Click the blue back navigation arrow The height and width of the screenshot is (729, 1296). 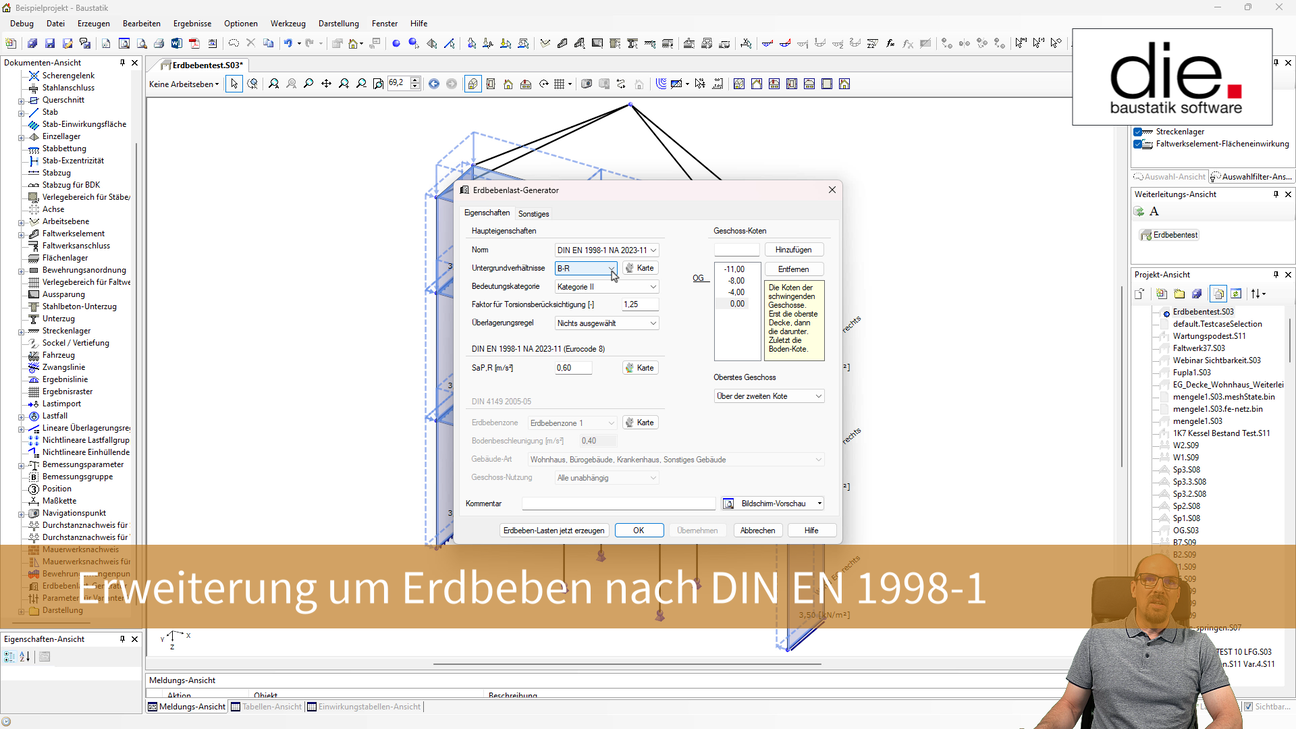click(434, 84)
